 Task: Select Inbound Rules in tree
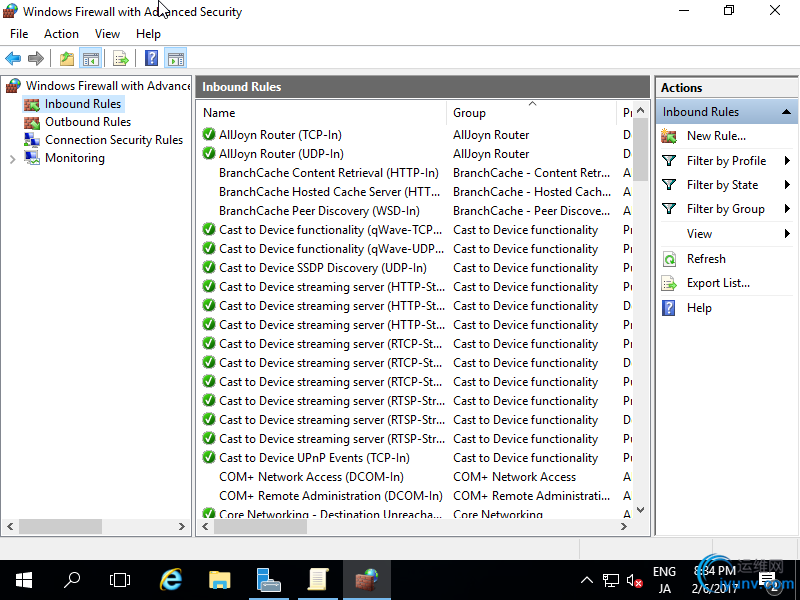[x=83, y=104]
